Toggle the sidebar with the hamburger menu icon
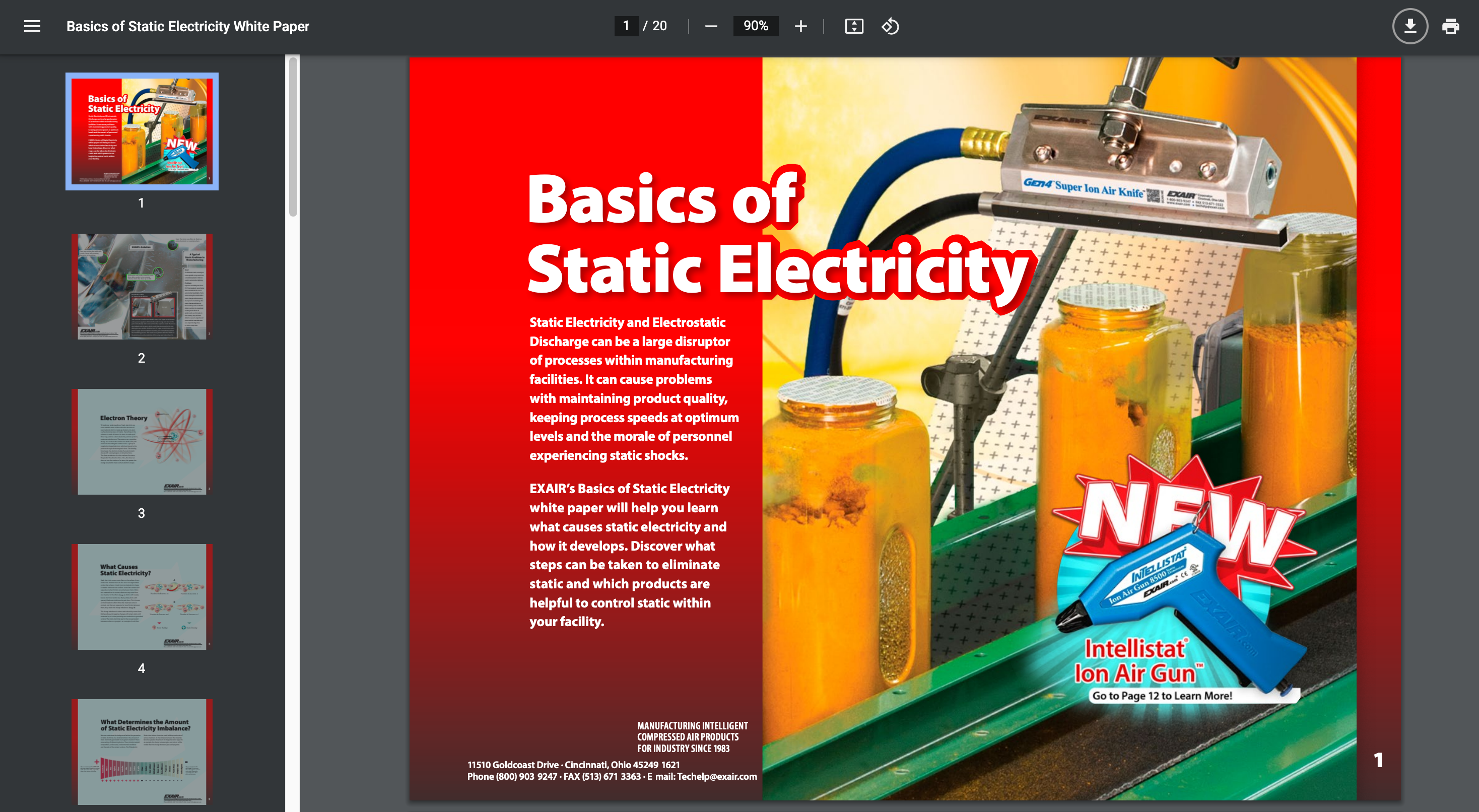The width and height of the screenshot is (1479, 812). click(32, 26)
